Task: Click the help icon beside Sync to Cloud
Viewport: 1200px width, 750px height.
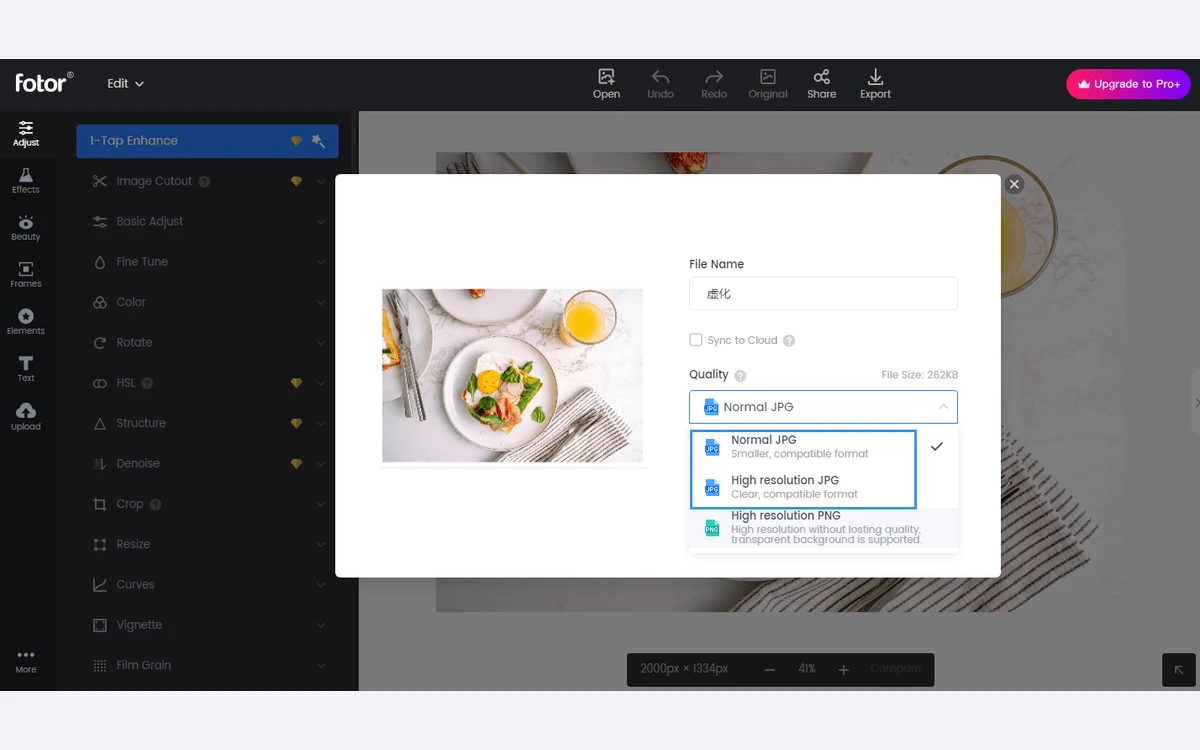Action: point(789,341)
